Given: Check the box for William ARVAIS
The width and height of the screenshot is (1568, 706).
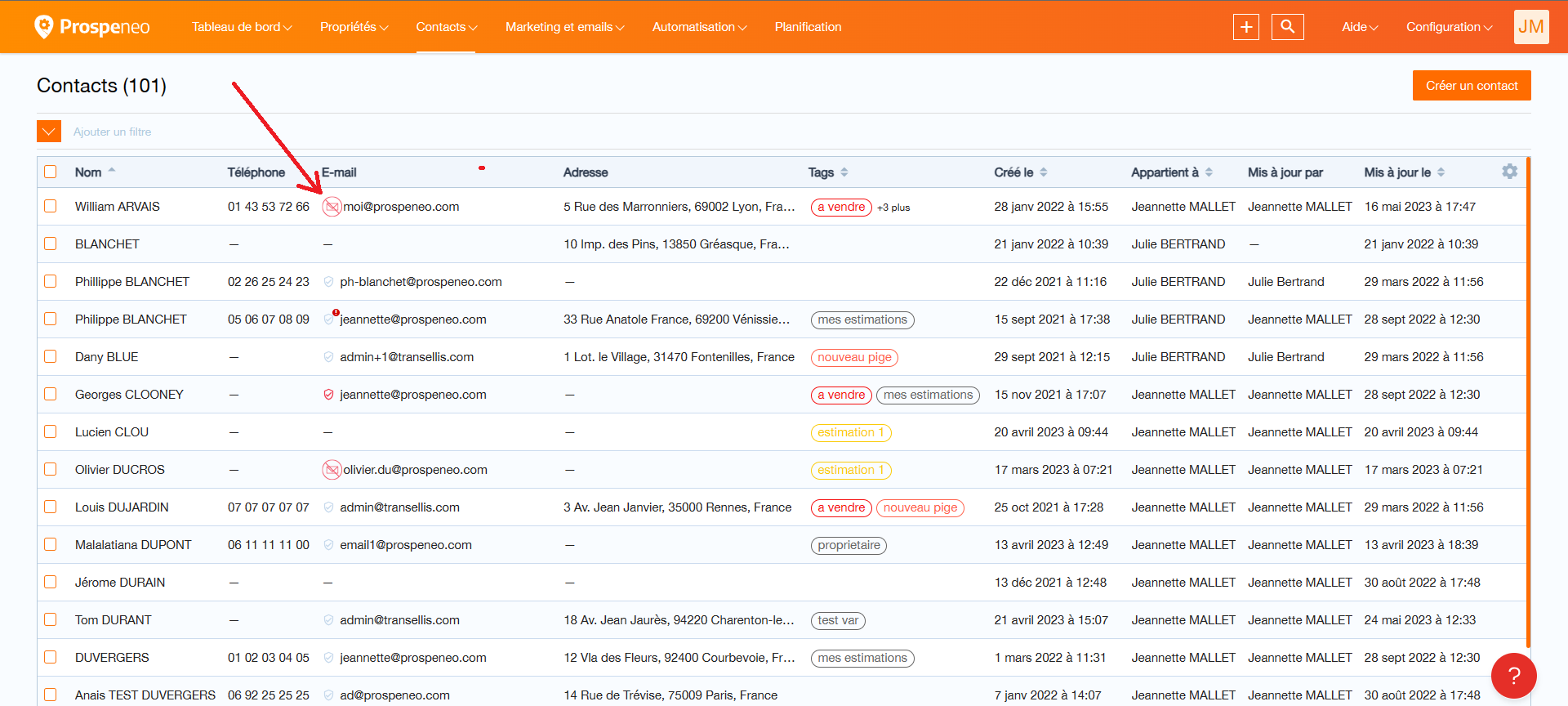Looking at the screenshot, I should coord(51,206).
